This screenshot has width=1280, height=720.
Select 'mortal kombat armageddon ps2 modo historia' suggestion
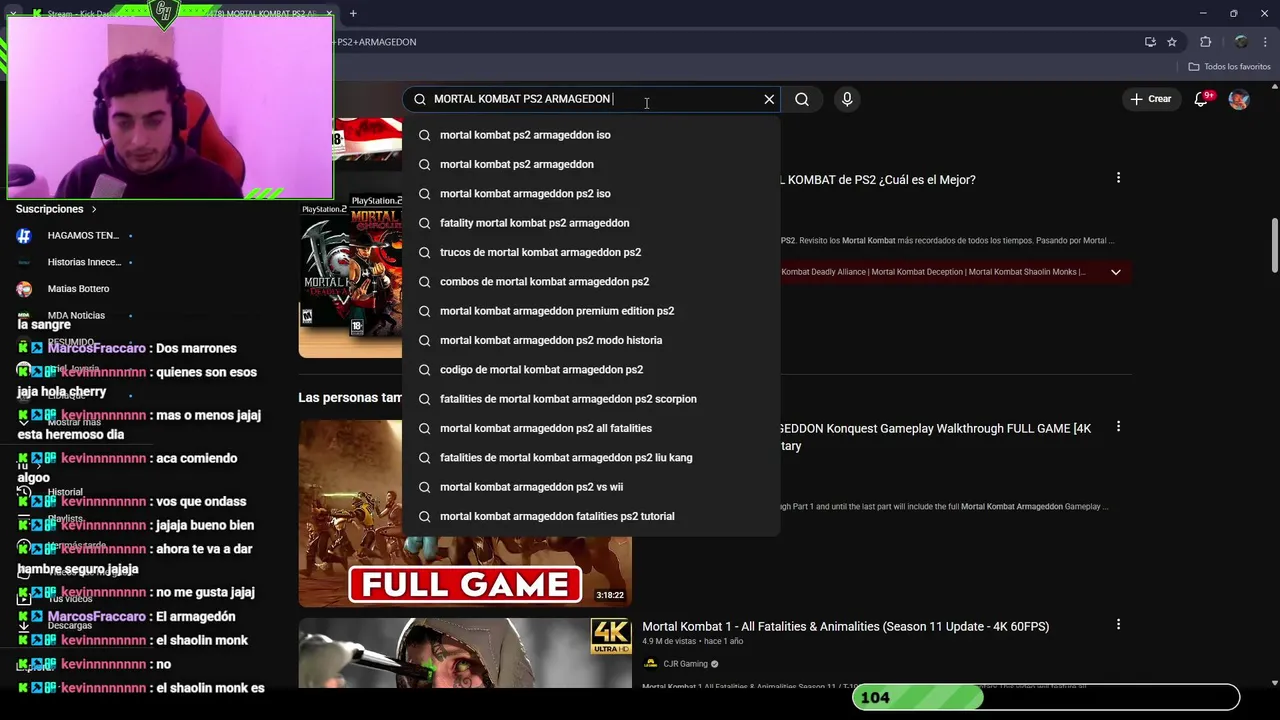[x=591, y=340]
